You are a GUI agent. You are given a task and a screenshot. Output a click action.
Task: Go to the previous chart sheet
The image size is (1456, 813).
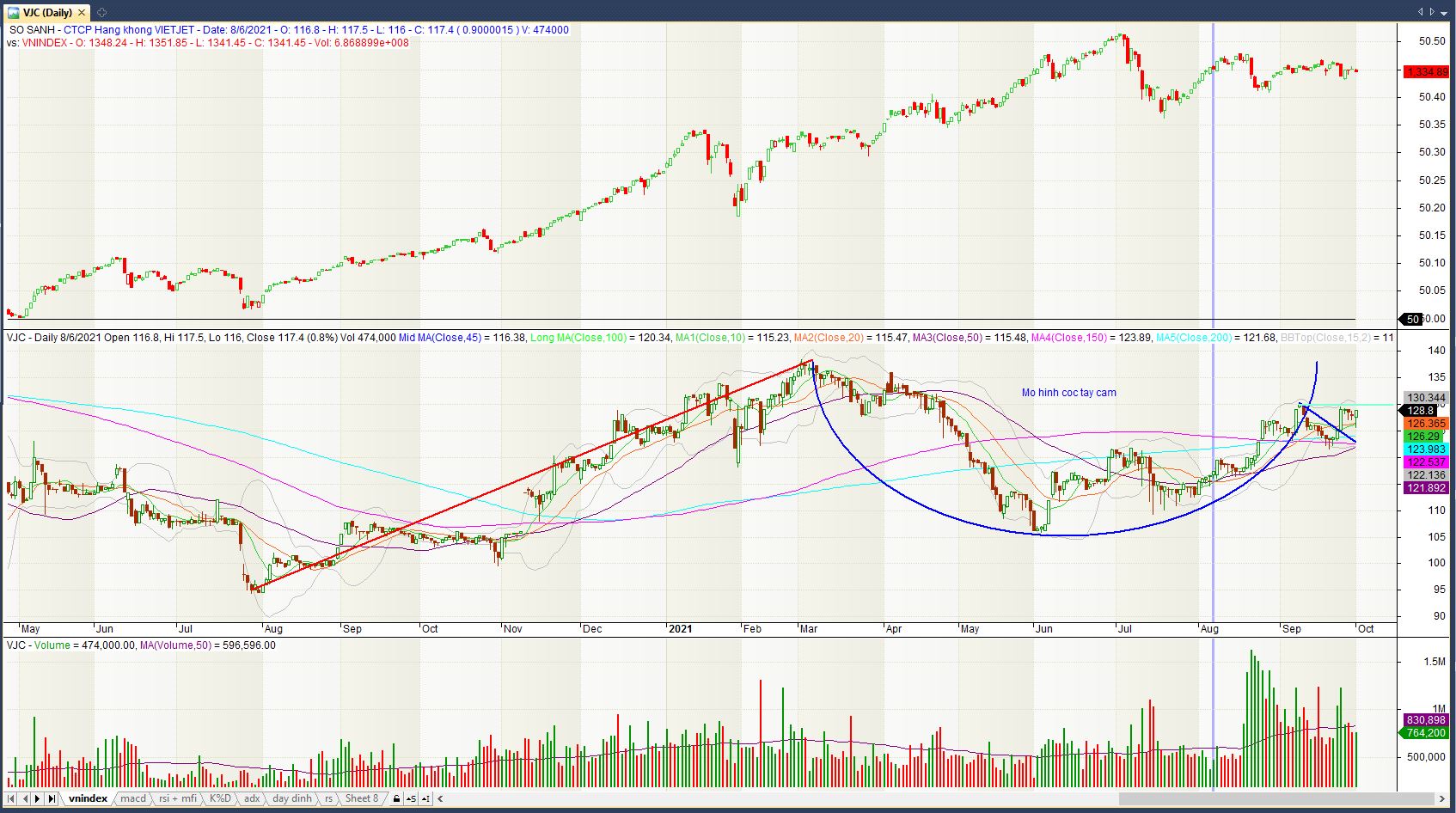click(25, 798)
